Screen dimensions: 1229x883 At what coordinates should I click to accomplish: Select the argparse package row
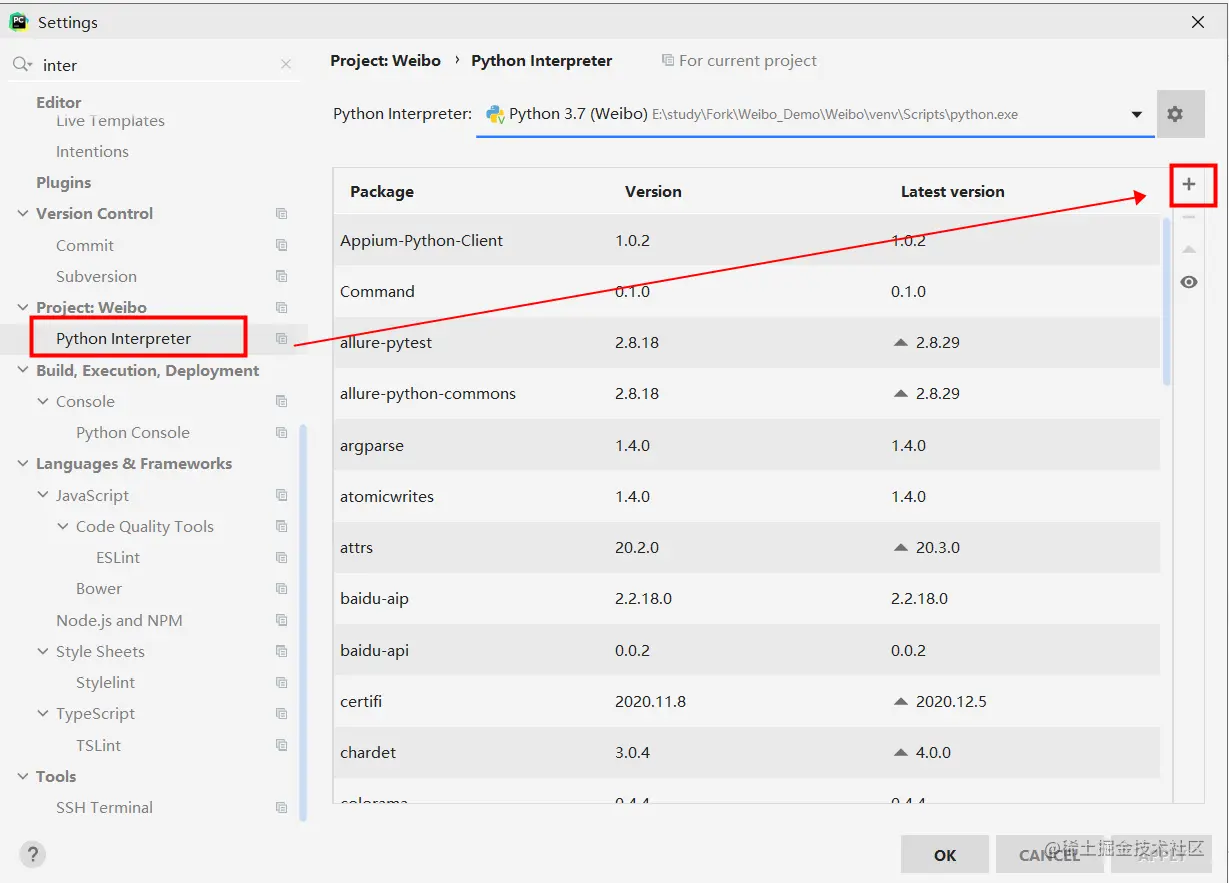tap(747, 445)
